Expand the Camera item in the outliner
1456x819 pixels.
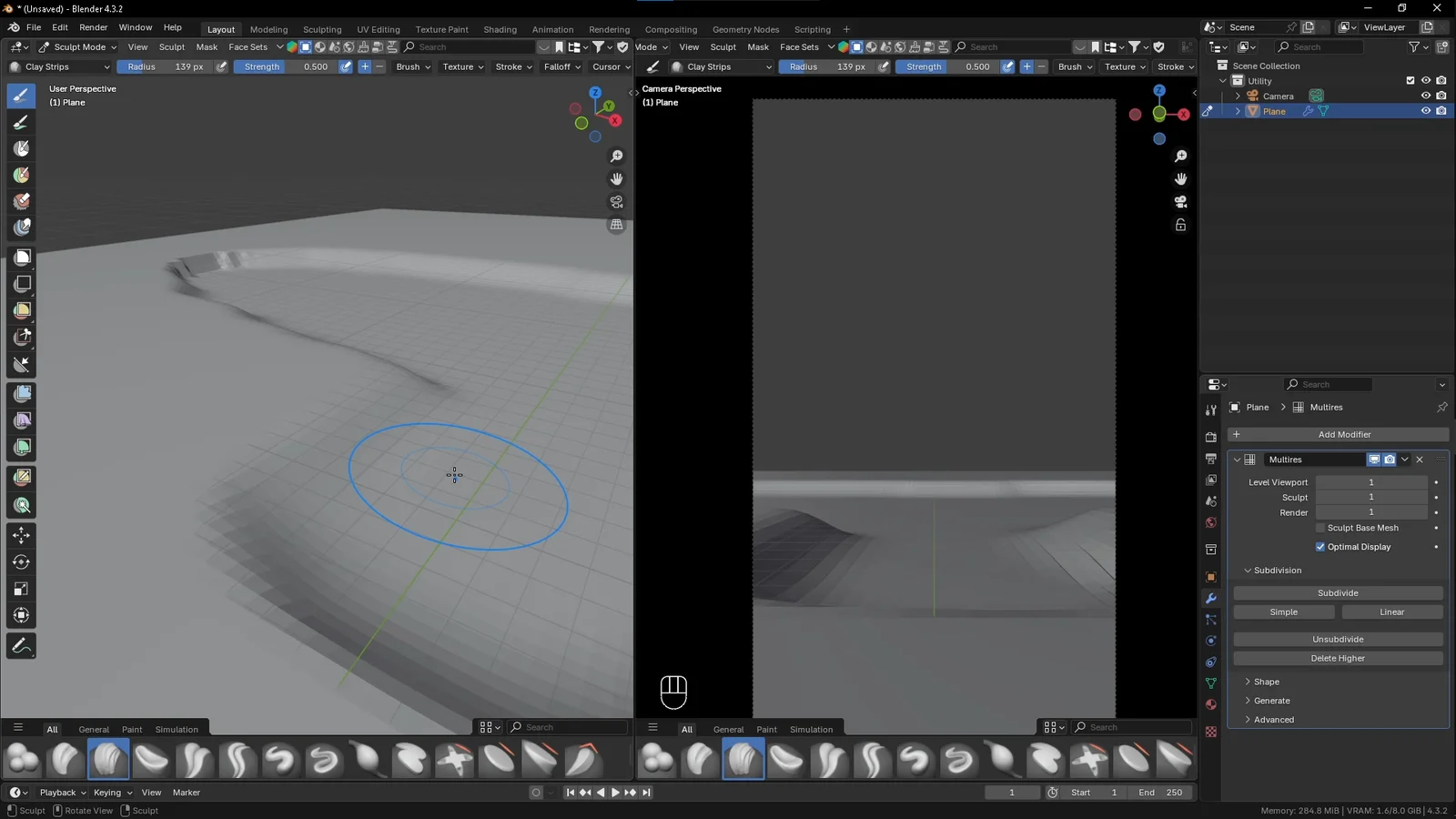pos(1238,96)
